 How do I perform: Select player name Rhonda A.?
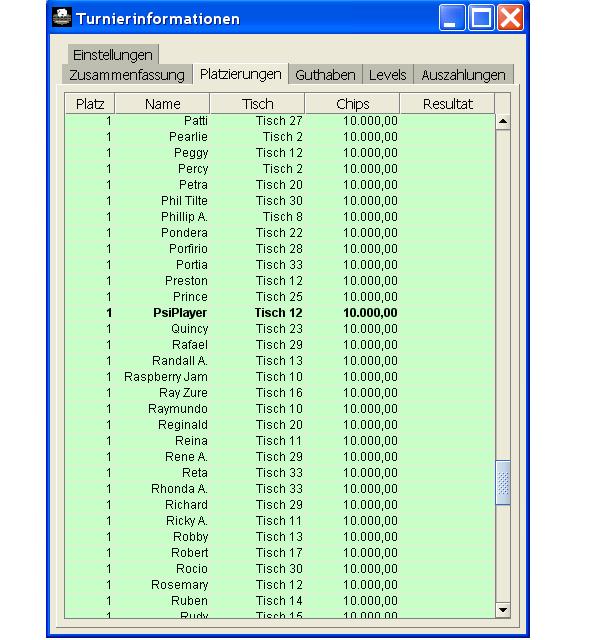[x=179, y=489]
